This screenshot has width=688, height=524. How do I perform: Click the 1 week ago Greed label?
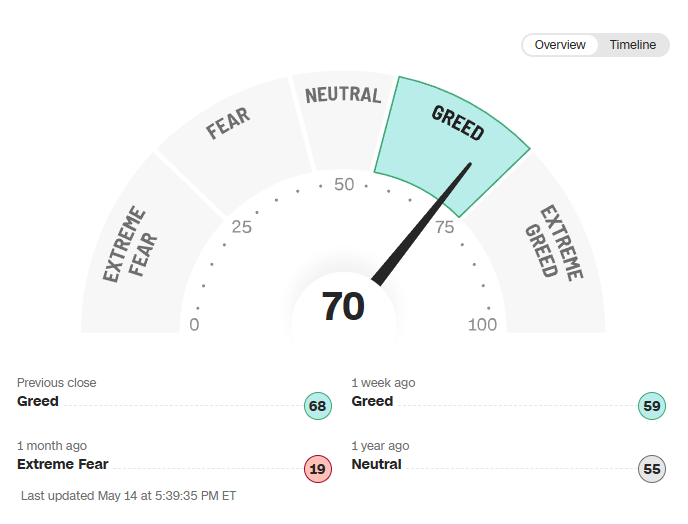(372, 401)
